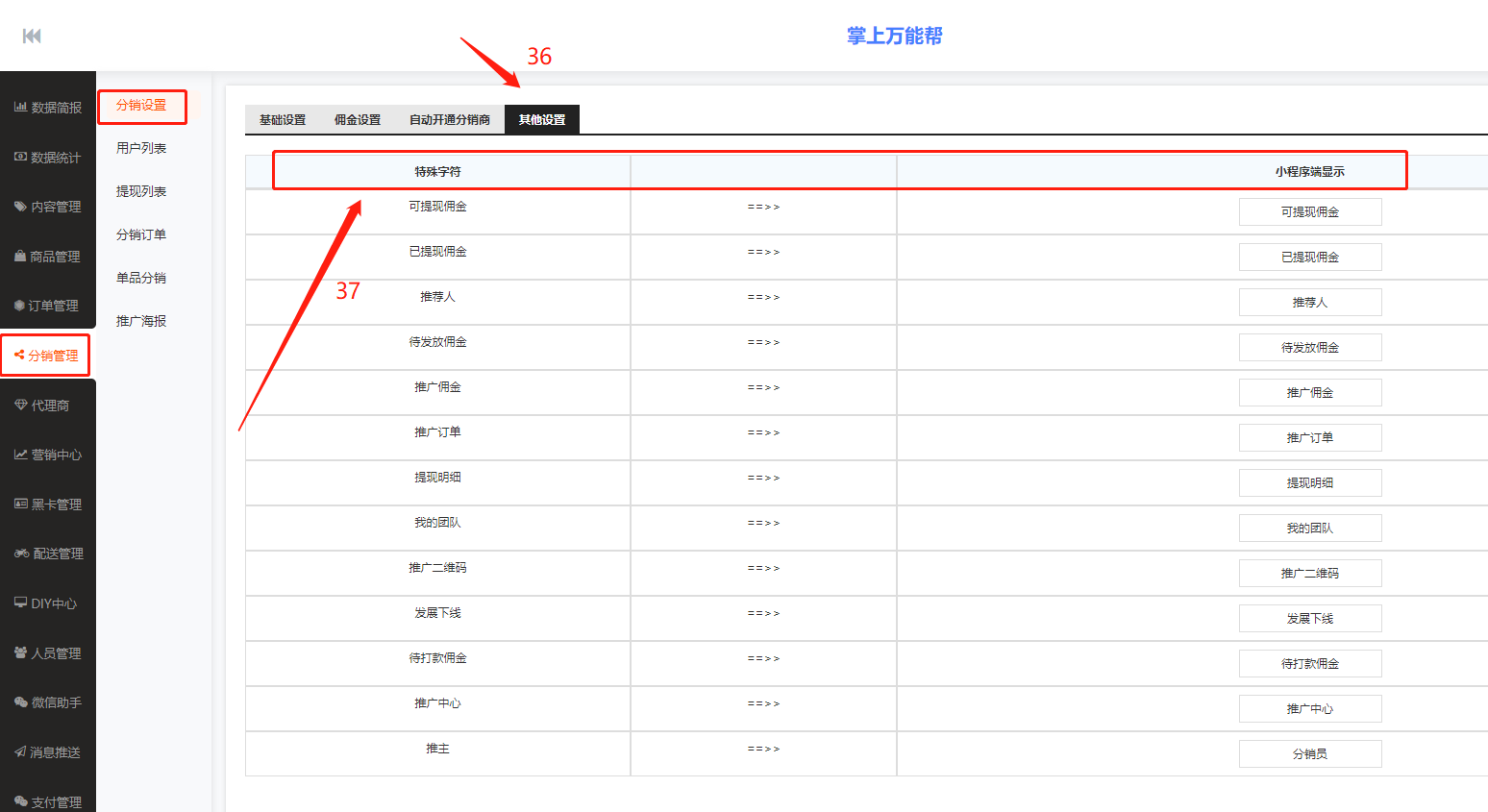The height and width of the screenshot is (812, 1488).
Task: Click the paper plane icon beside 消息推送
Action: click(x=20, y=751)
